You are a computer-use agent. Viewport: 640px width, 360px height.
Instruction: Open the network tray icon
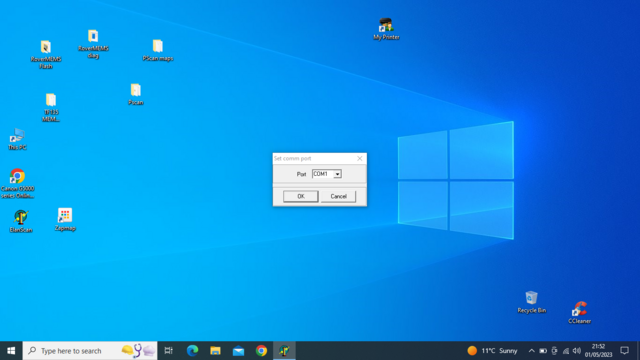[566, 351]
